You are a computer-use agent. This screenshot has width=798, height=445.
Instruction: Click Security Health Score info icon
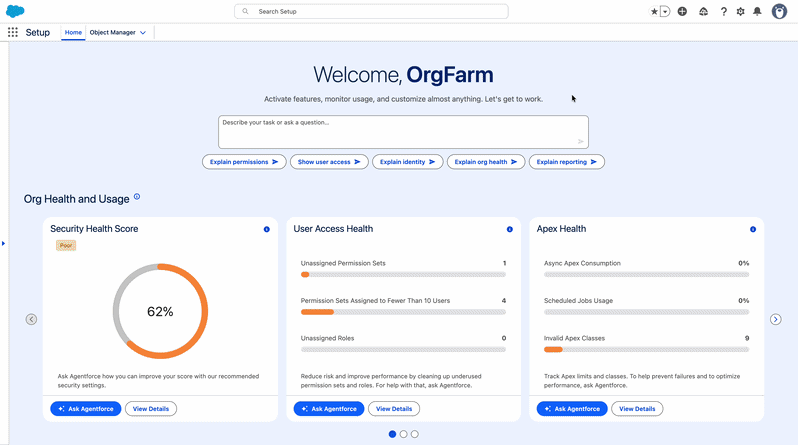[x=266, y=229]
